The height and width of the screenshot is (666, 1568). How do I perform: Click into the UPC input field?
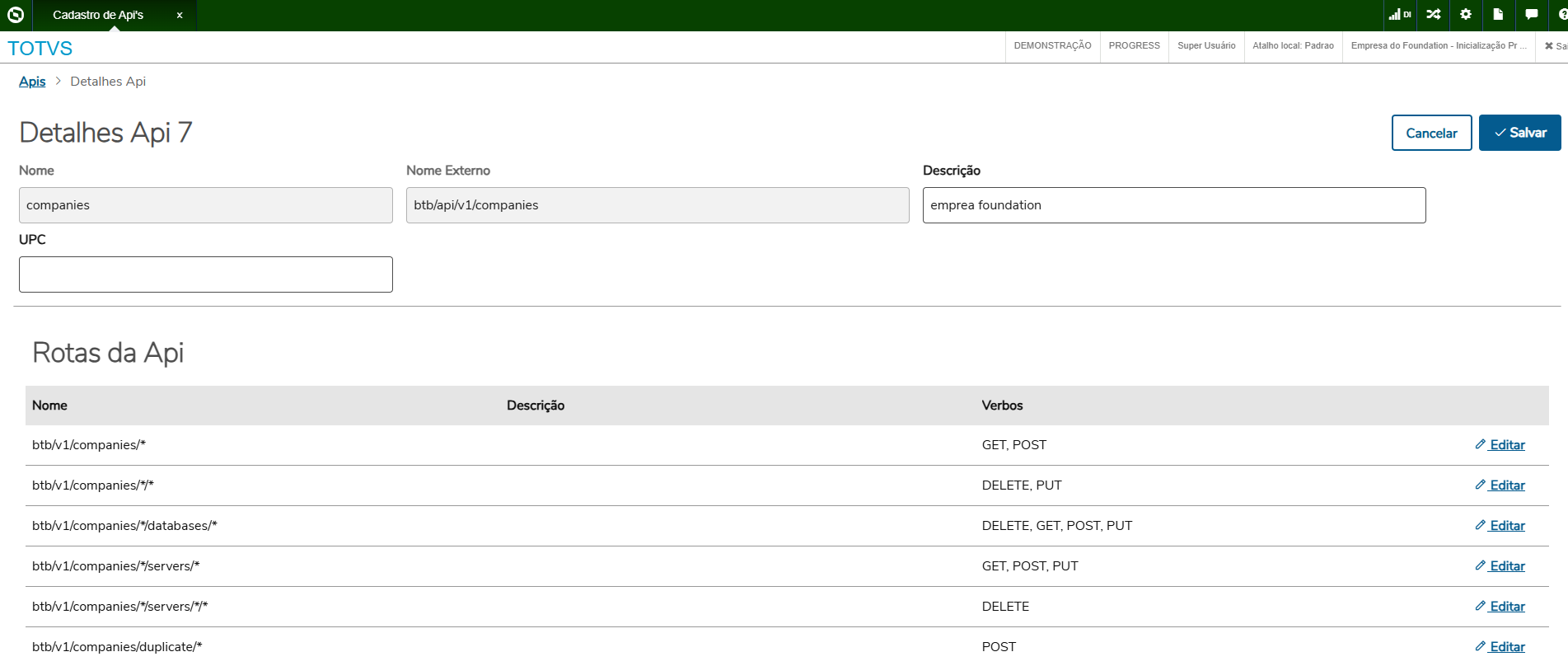[206, 274]
